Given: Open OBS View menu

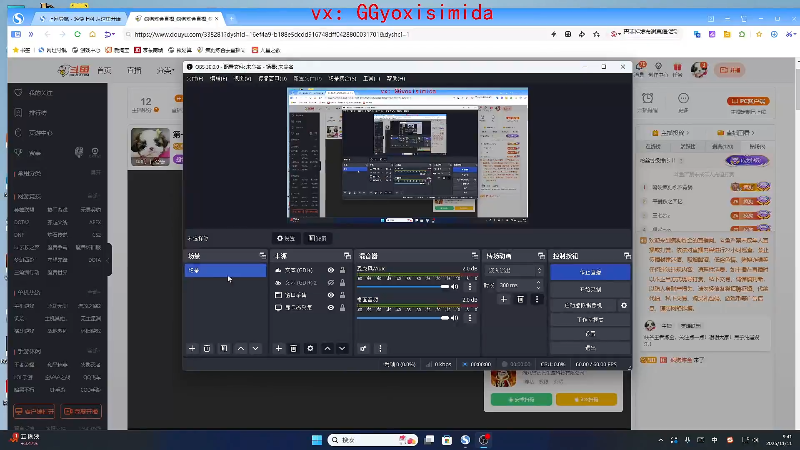Looking at the screenshot, I should 242,79.
